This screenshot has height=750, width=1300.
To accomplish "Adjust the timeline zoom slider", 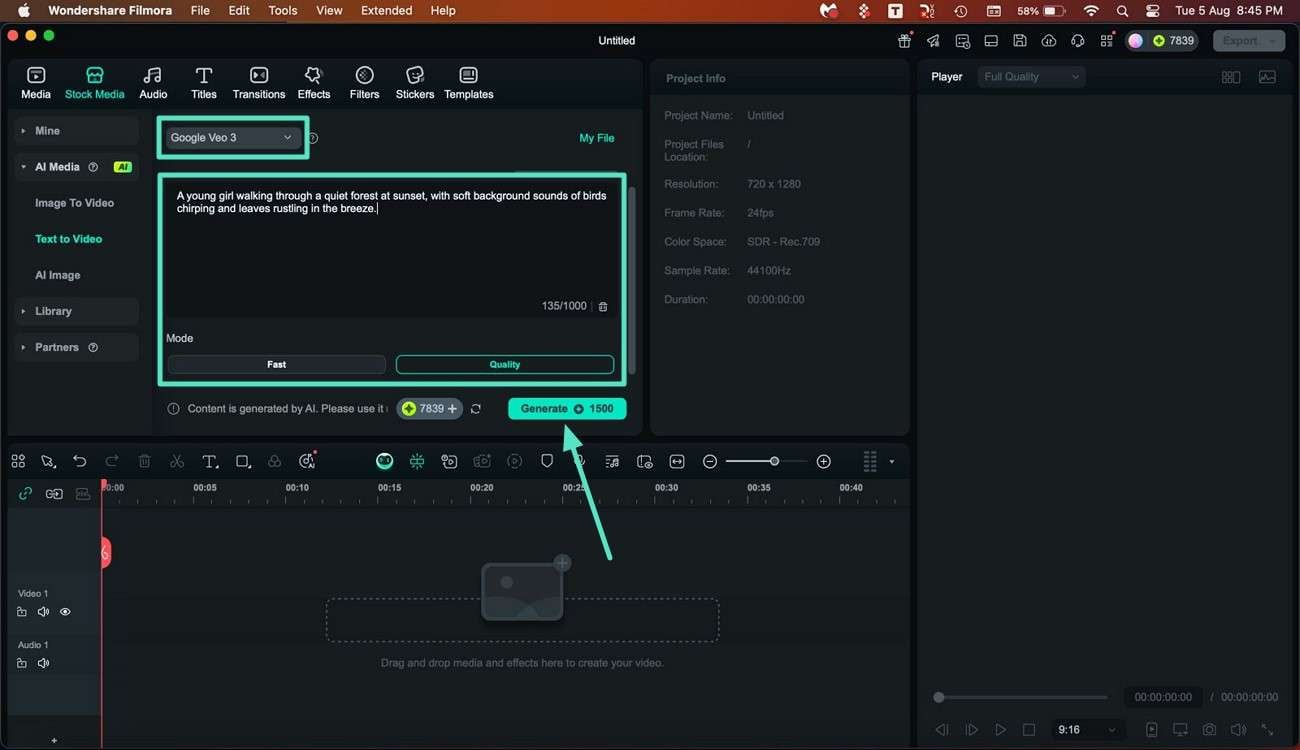I will point(774,461).
